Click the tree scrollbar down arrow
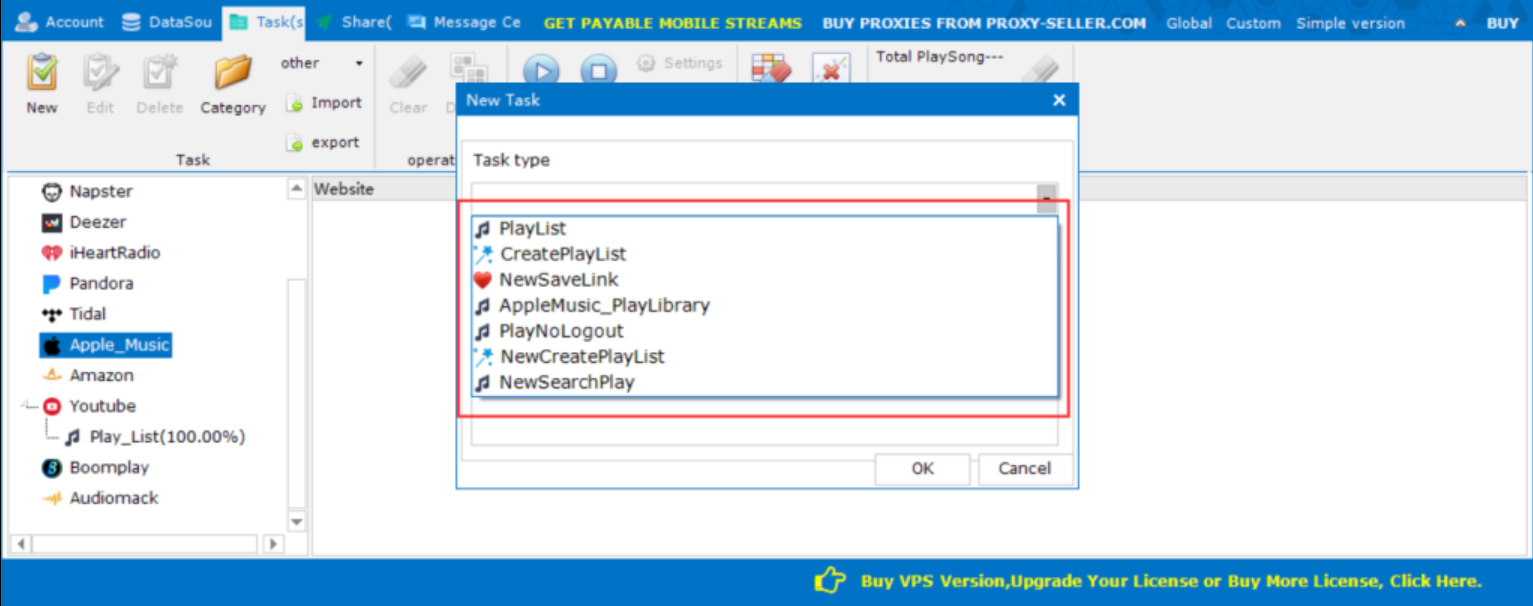 point(296,522)
